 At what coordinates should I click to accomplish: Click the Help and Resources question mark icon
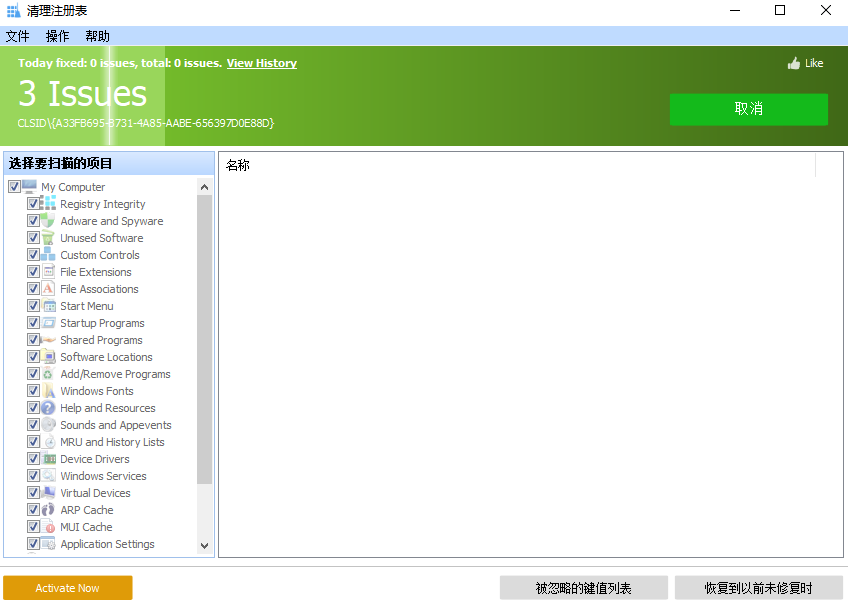point(48,407)
